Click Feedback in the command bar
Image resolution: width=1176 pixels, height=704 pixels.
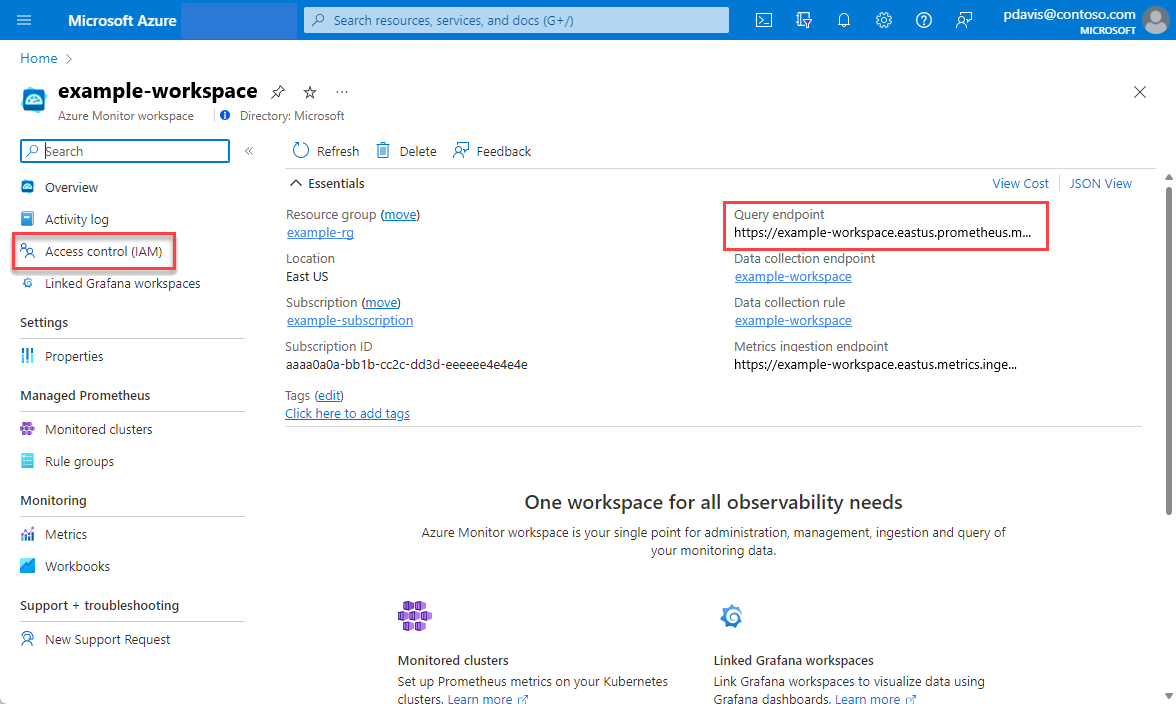click(x=492, y=151)
